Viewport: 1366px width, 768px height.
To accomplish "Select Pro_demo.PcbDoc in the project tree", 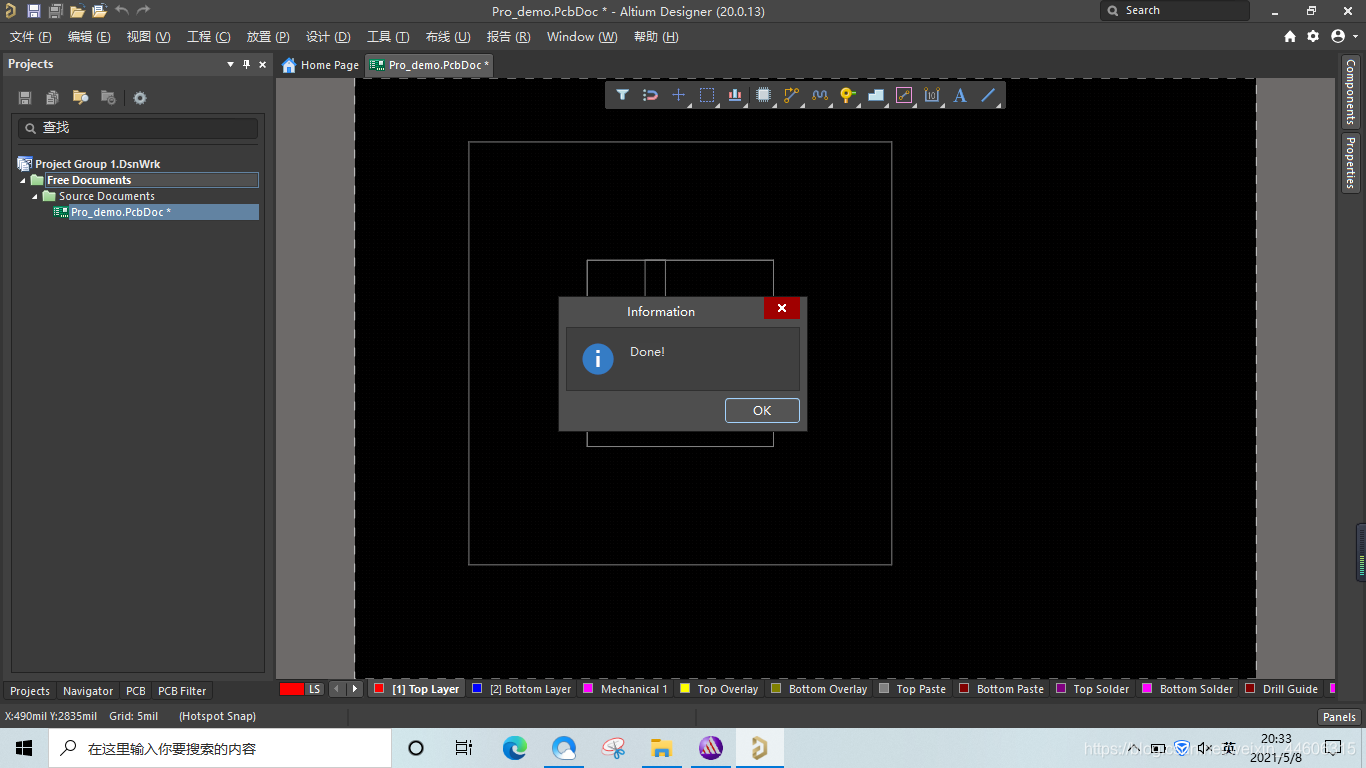I will pos(120,212).
